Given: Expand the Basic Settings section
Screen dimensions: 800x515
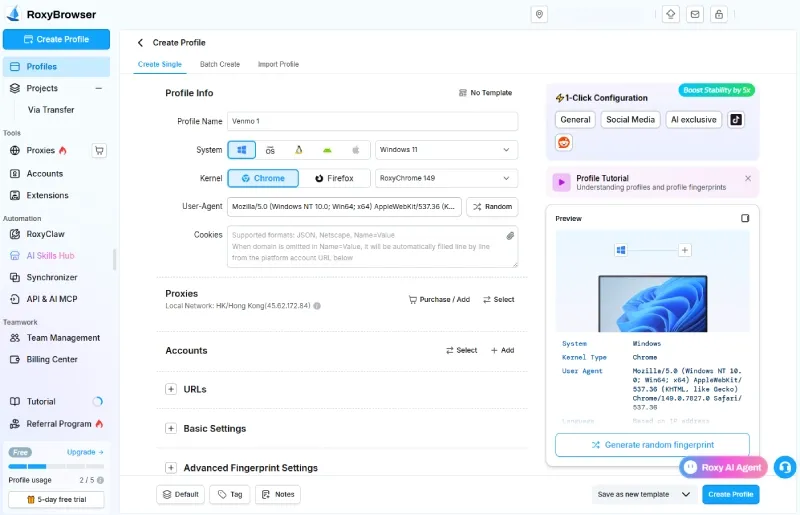Looking at the screenshot, I should [171, 429].
